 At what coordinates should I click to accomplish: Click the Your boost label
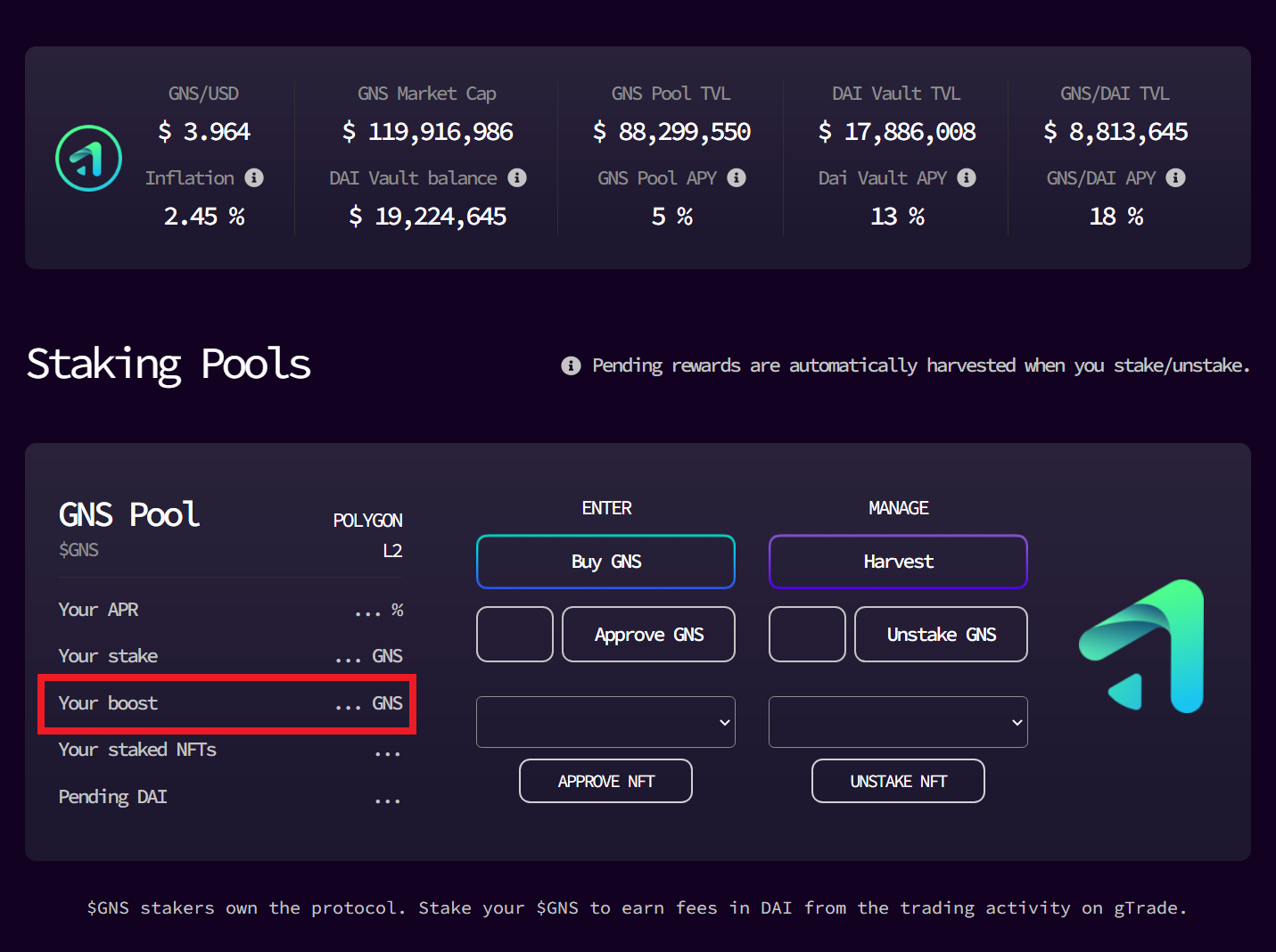pos(108,703)
